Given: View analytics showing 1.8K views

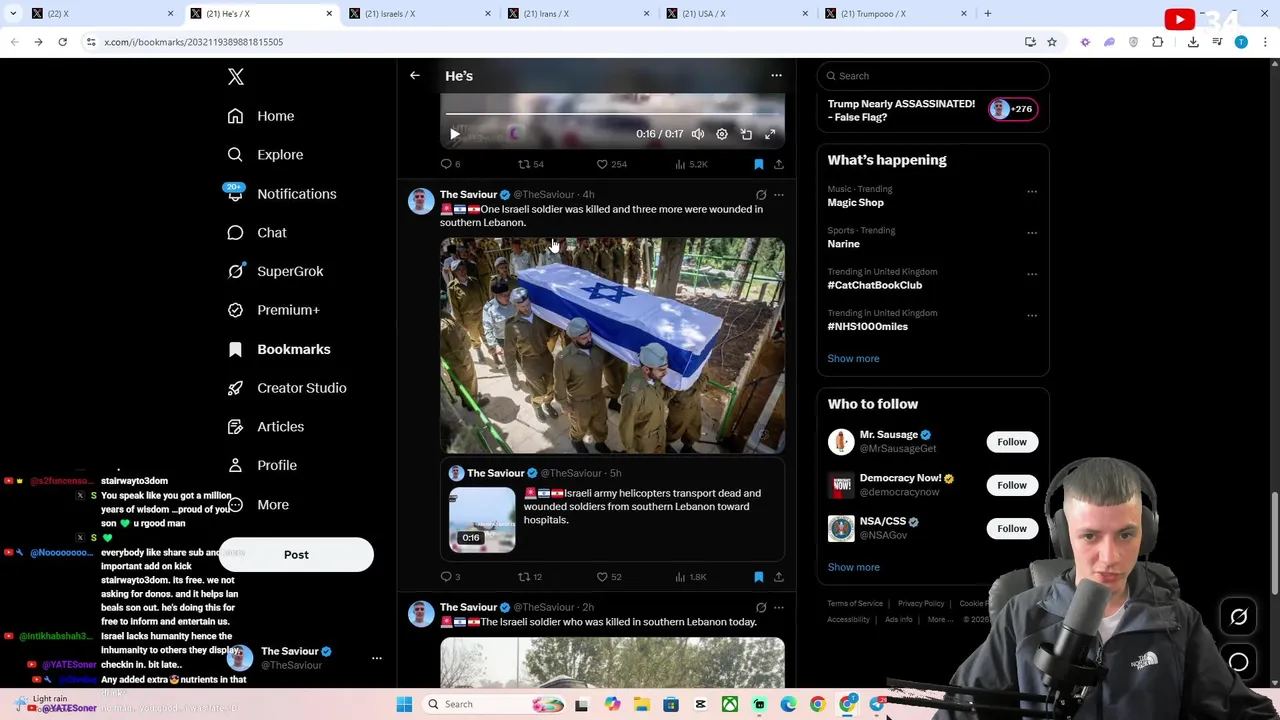Looking at the screenshot, I should [691, 577].
